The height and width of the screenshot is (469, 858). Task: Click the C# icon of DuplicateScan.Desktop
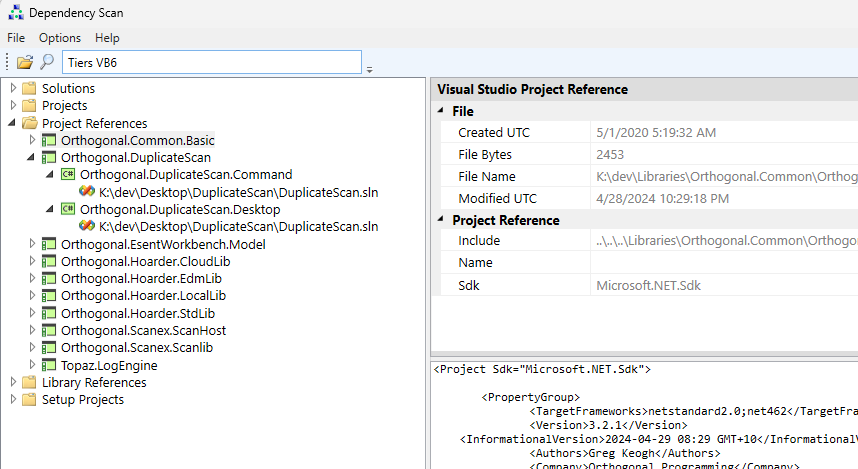point(68,209)
